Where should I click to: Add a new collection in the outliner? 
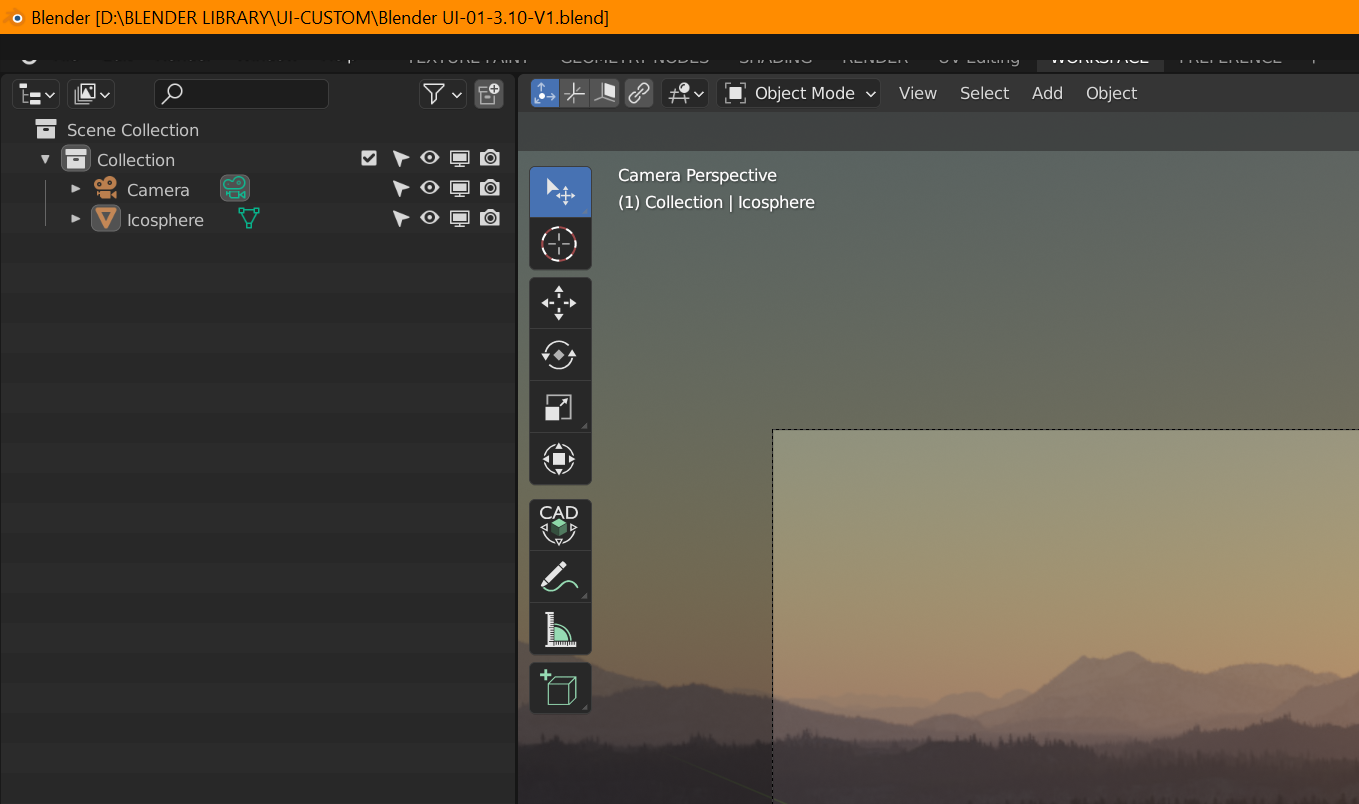pyautogui.click(x=489, y=94)
